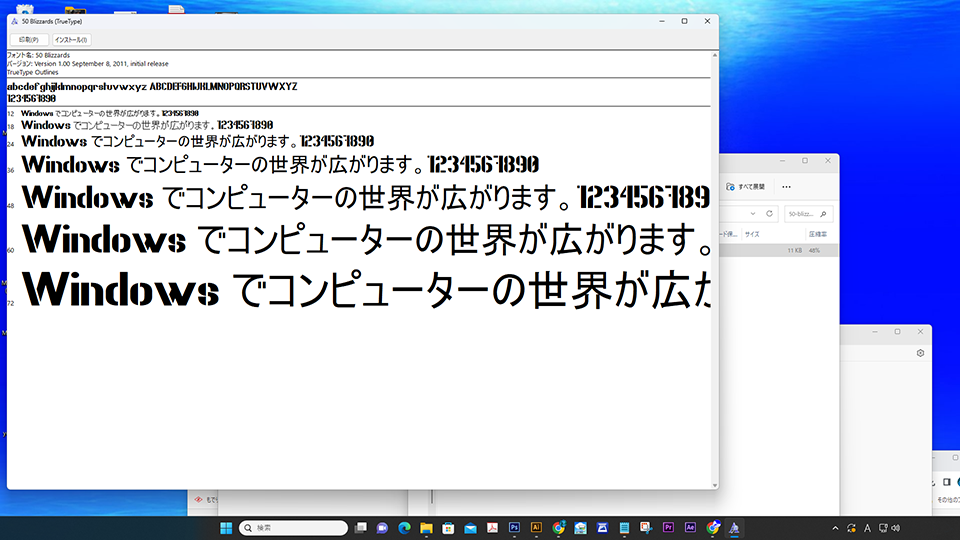Click the Windows Start button
The width and height of the screenshot is (960, 540).
click(225, 527)
